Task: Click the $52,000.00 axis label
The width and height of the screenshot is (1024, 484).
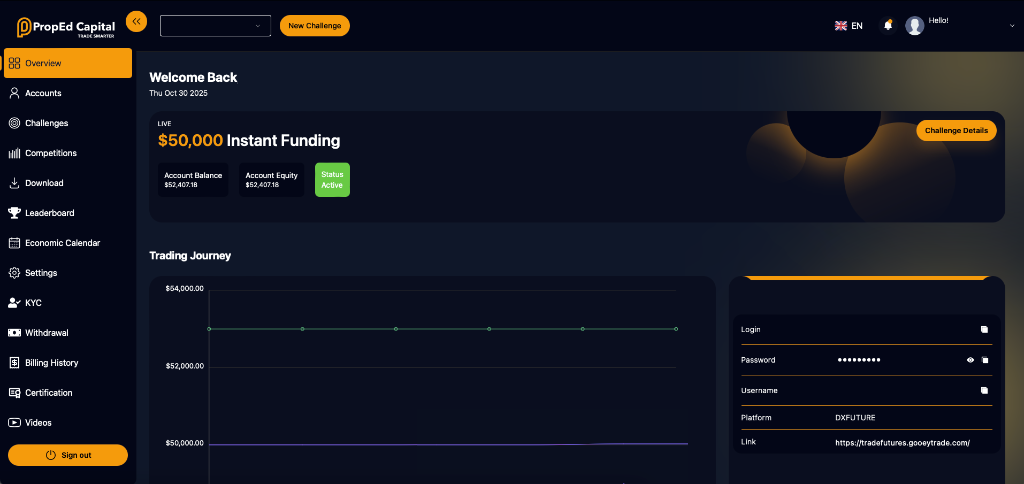Action: [185, 366]
